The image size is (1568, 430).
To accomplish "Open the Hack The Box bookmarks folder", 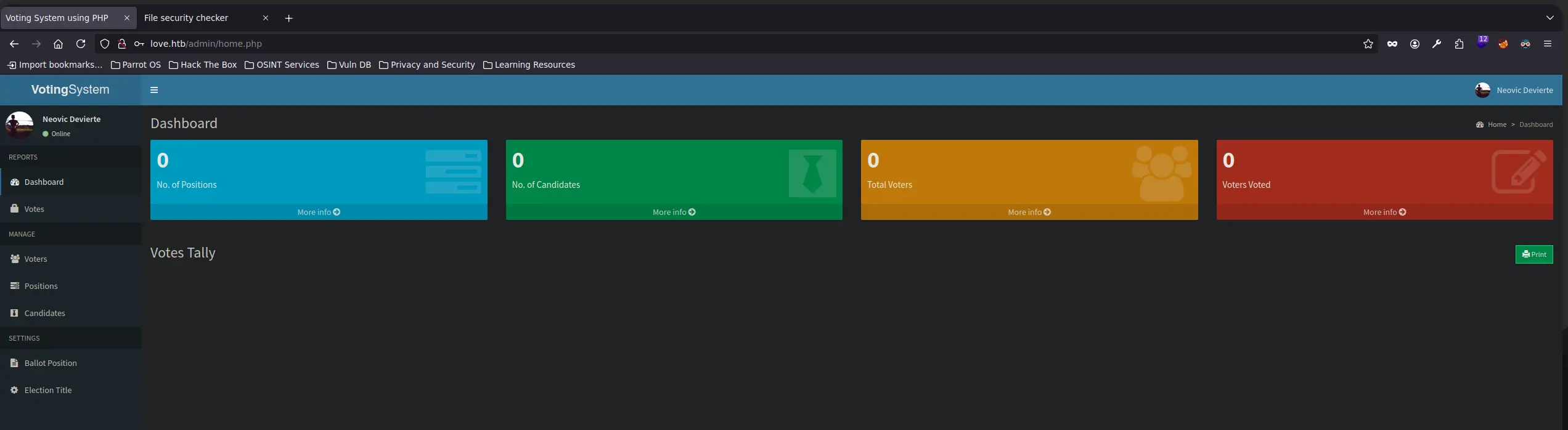I will [203, 65].
